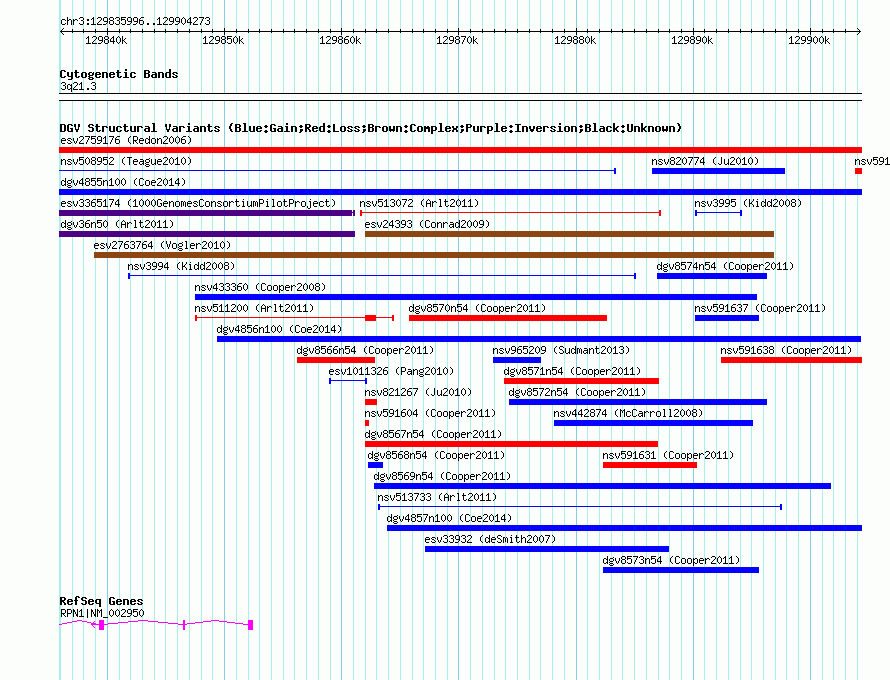
Task: Open dgv8567n54 (Cooper2011) label
Action: click(433, 434)
